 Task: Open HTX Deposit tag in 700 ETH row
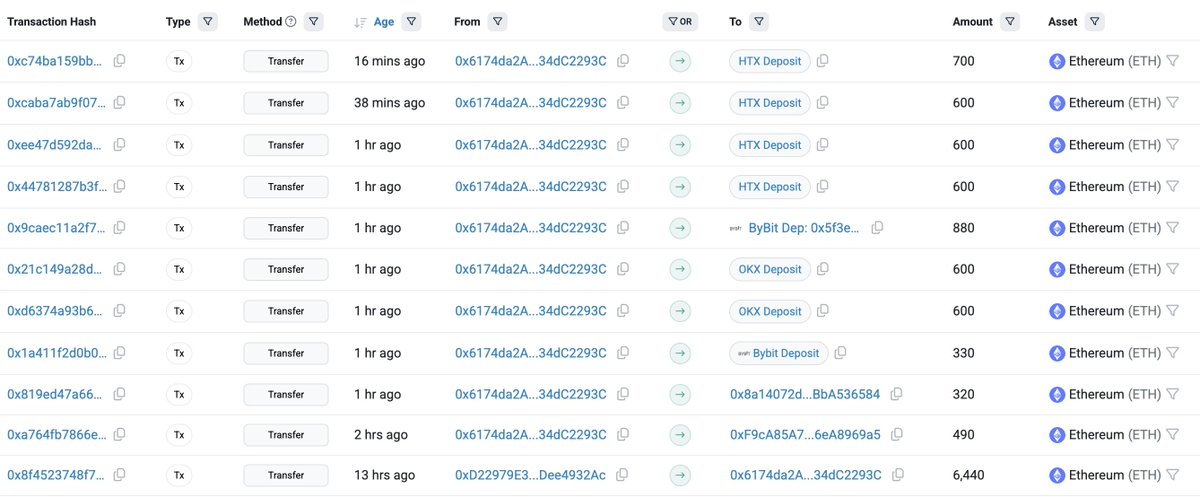[769, 61]
